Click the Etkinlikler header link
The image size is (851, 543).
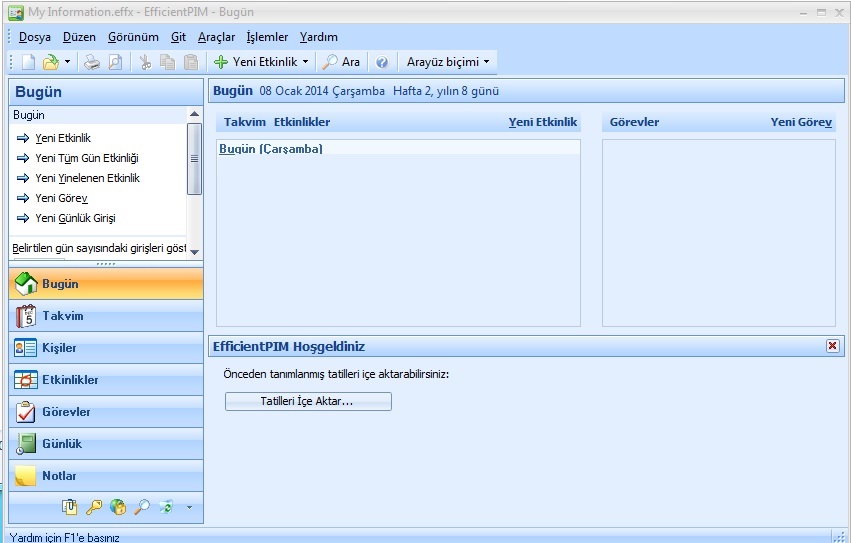click(x=302, y=122)
